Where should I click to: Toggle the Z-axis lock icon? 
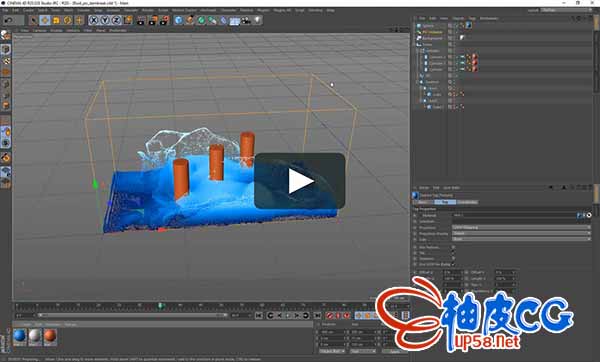point(116,20)
